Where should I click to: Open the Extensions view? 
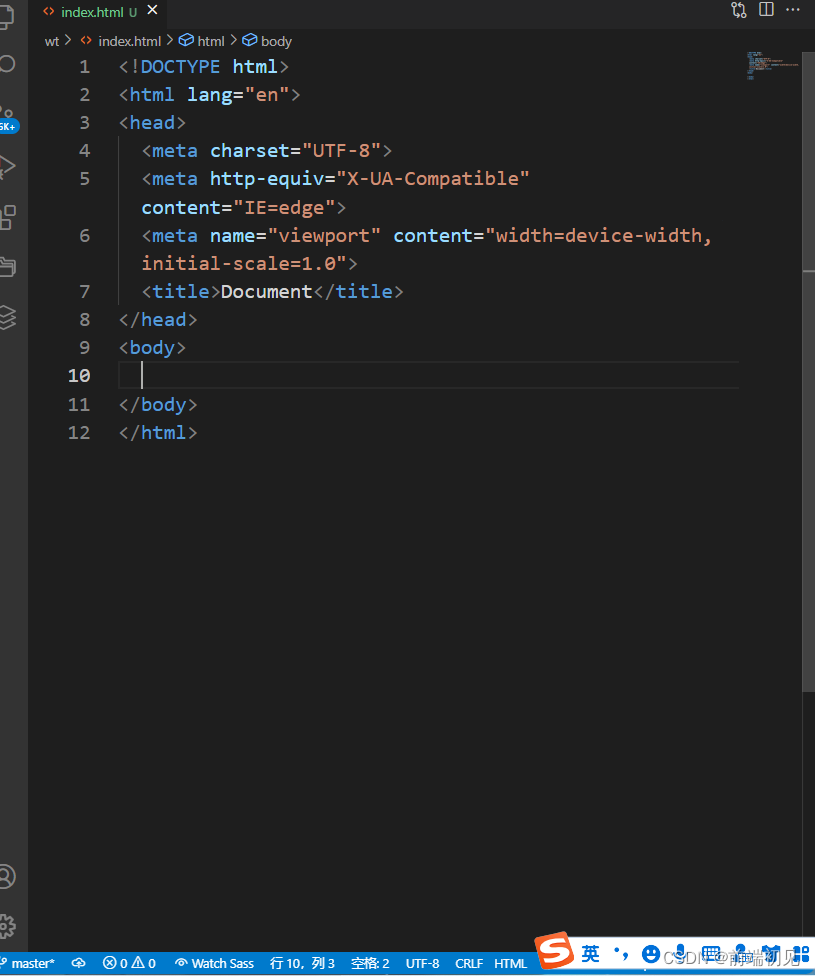(7, 217)
